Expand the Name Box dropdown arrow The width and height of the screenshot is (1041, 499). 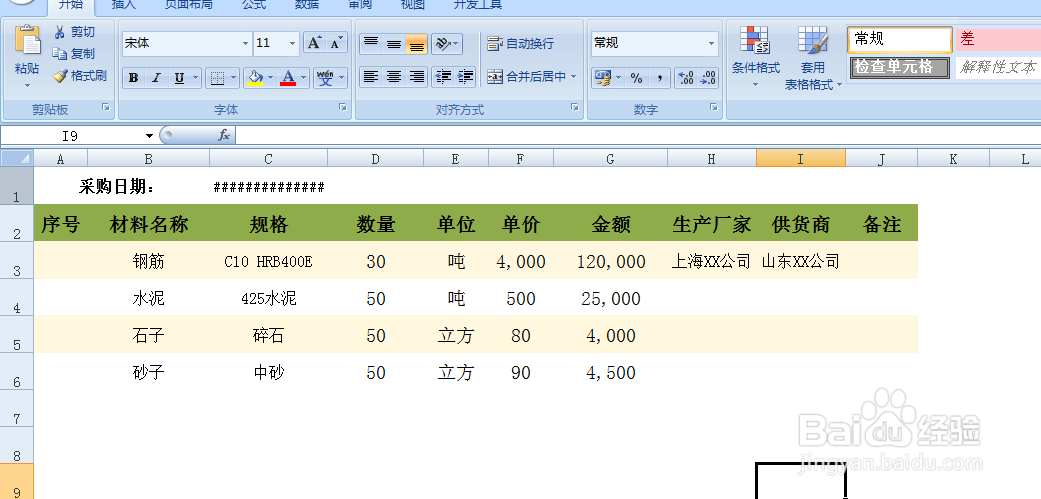[x=149, y=136]
